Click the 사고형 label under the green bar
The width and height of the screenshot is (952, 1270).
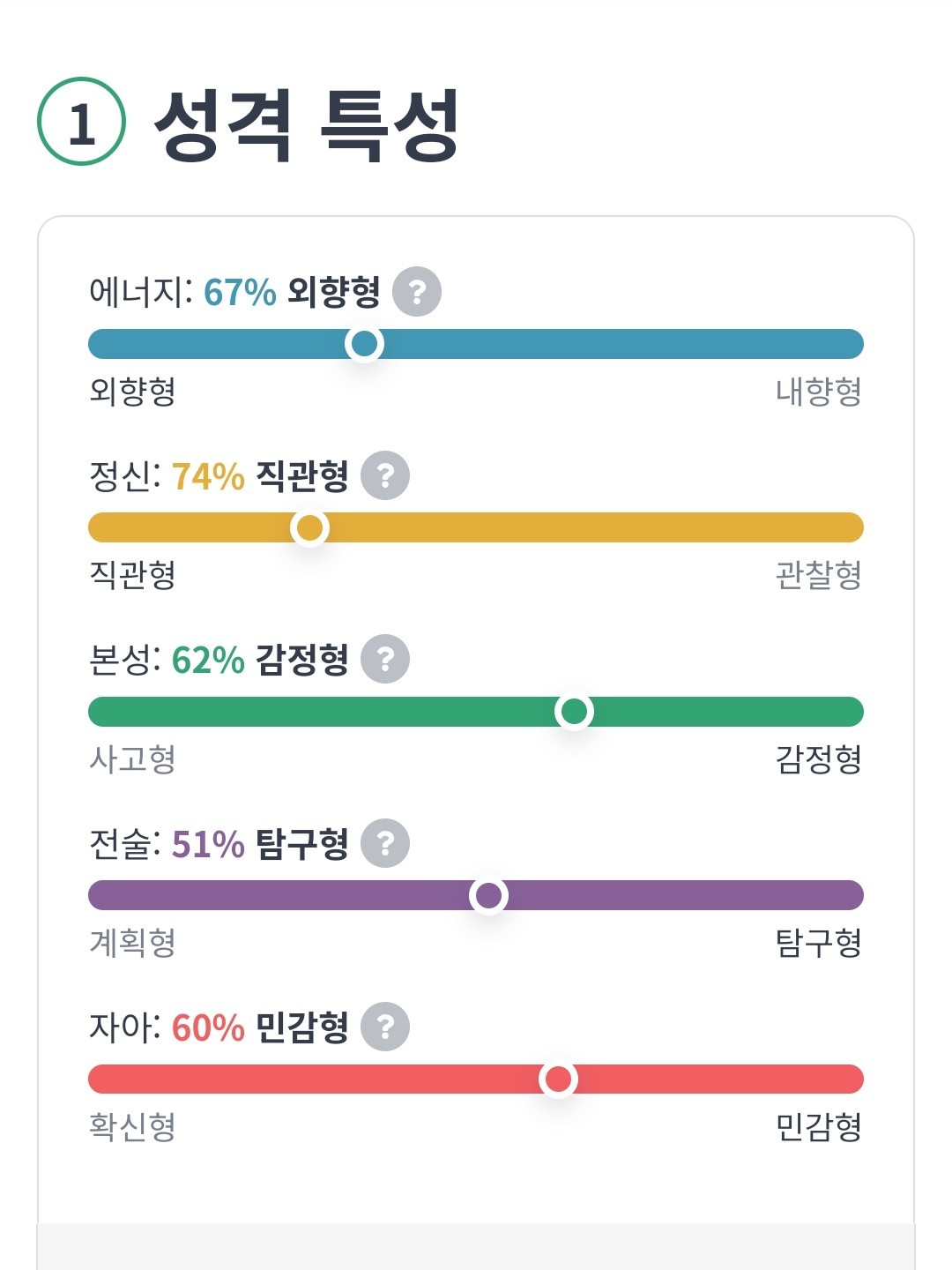point(133,759)
